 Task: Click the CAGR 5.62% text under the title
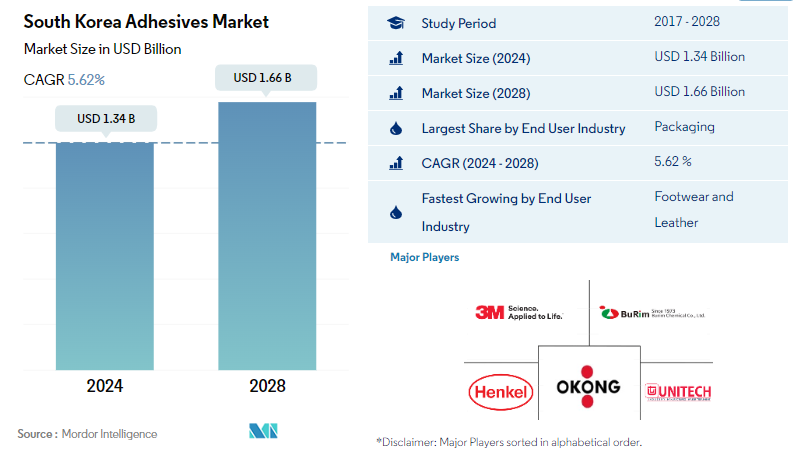coord(64,78)
